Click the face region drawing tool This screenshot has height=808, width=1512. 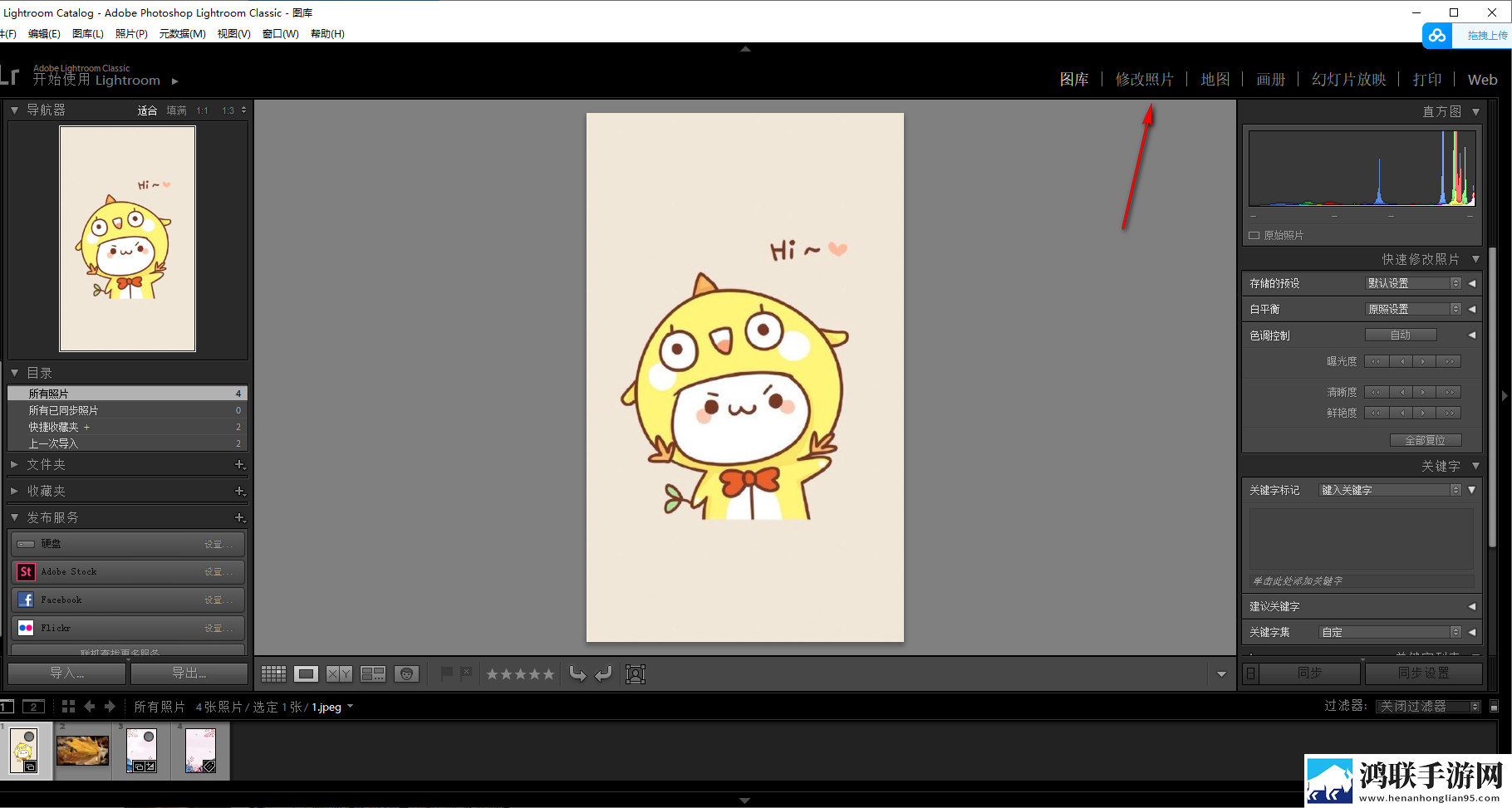[636, 674]
